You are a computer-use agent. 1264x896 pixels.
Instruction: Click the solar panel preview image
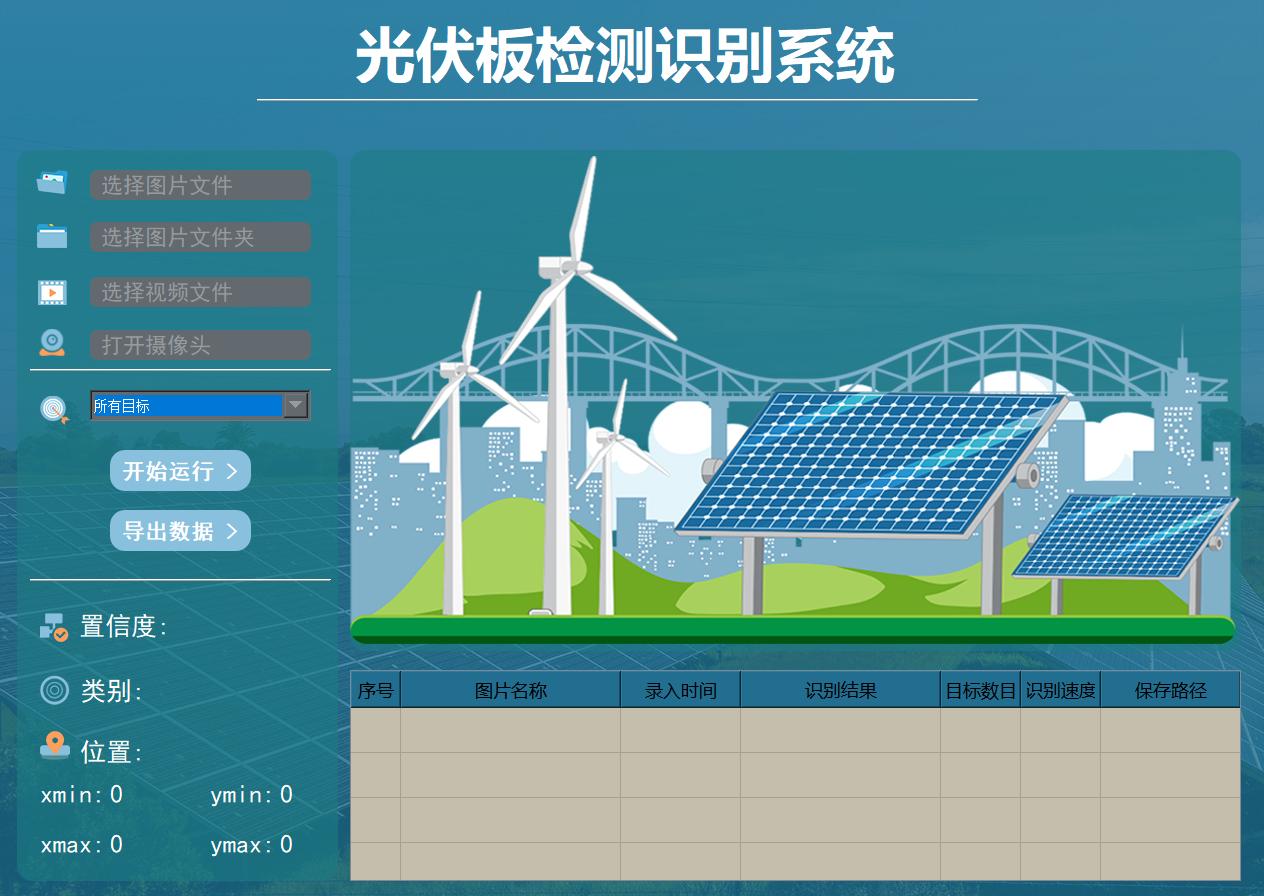[795, 397]
